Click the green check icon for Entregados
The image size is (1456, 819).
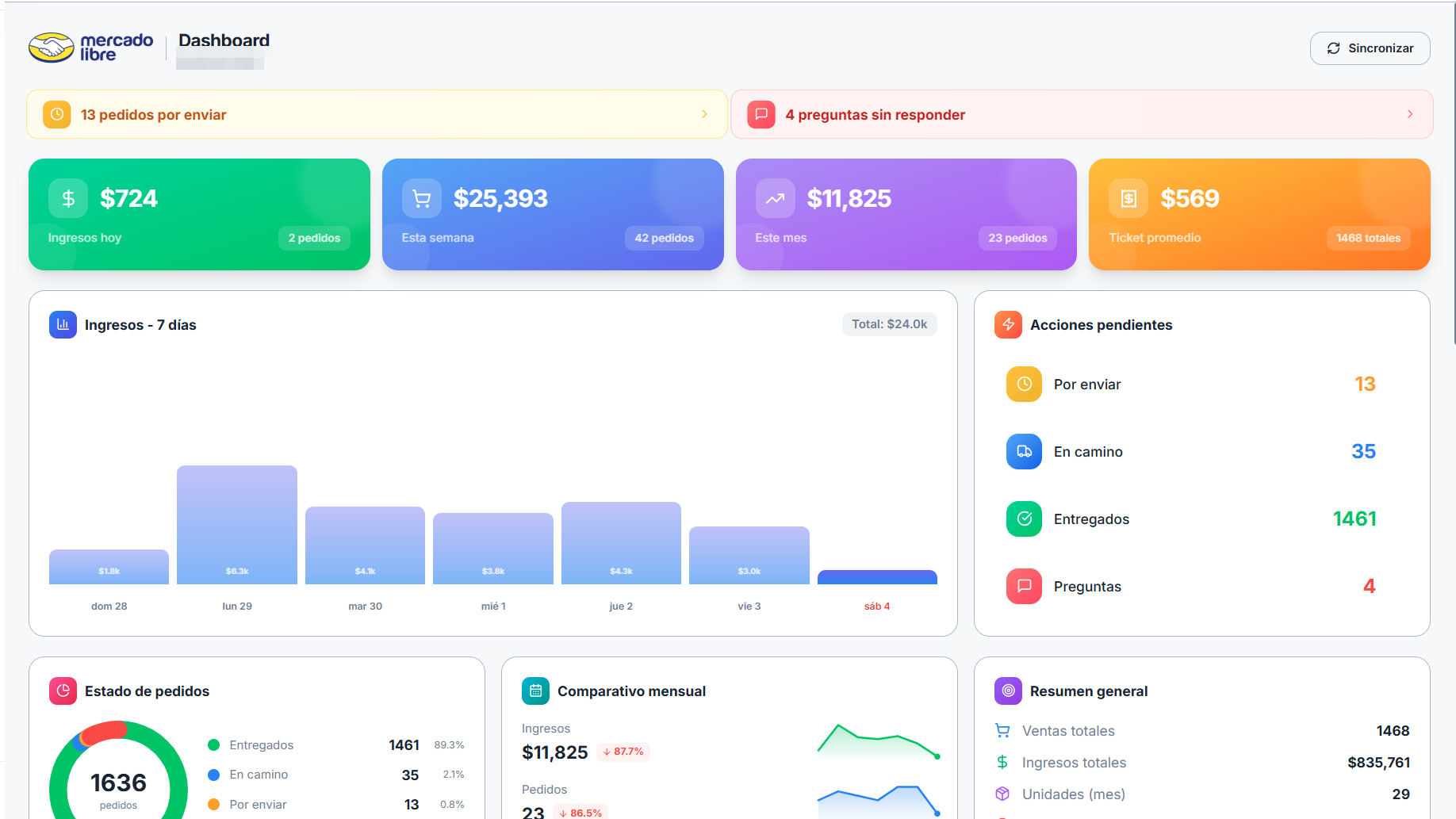coord(1024,519)
